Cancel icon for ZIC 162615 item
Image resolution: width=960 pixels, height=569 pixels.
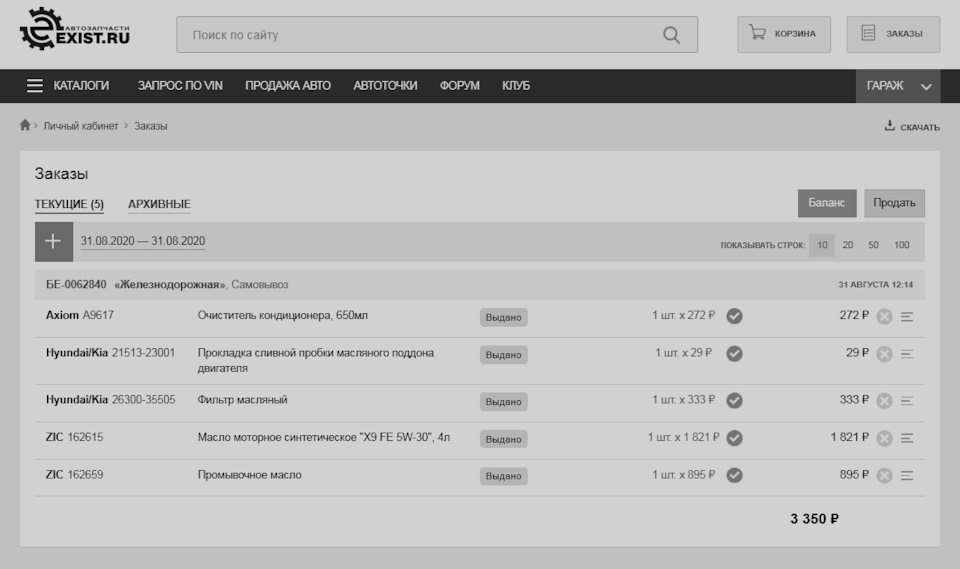pyautogui.click(x=884, y=439)
